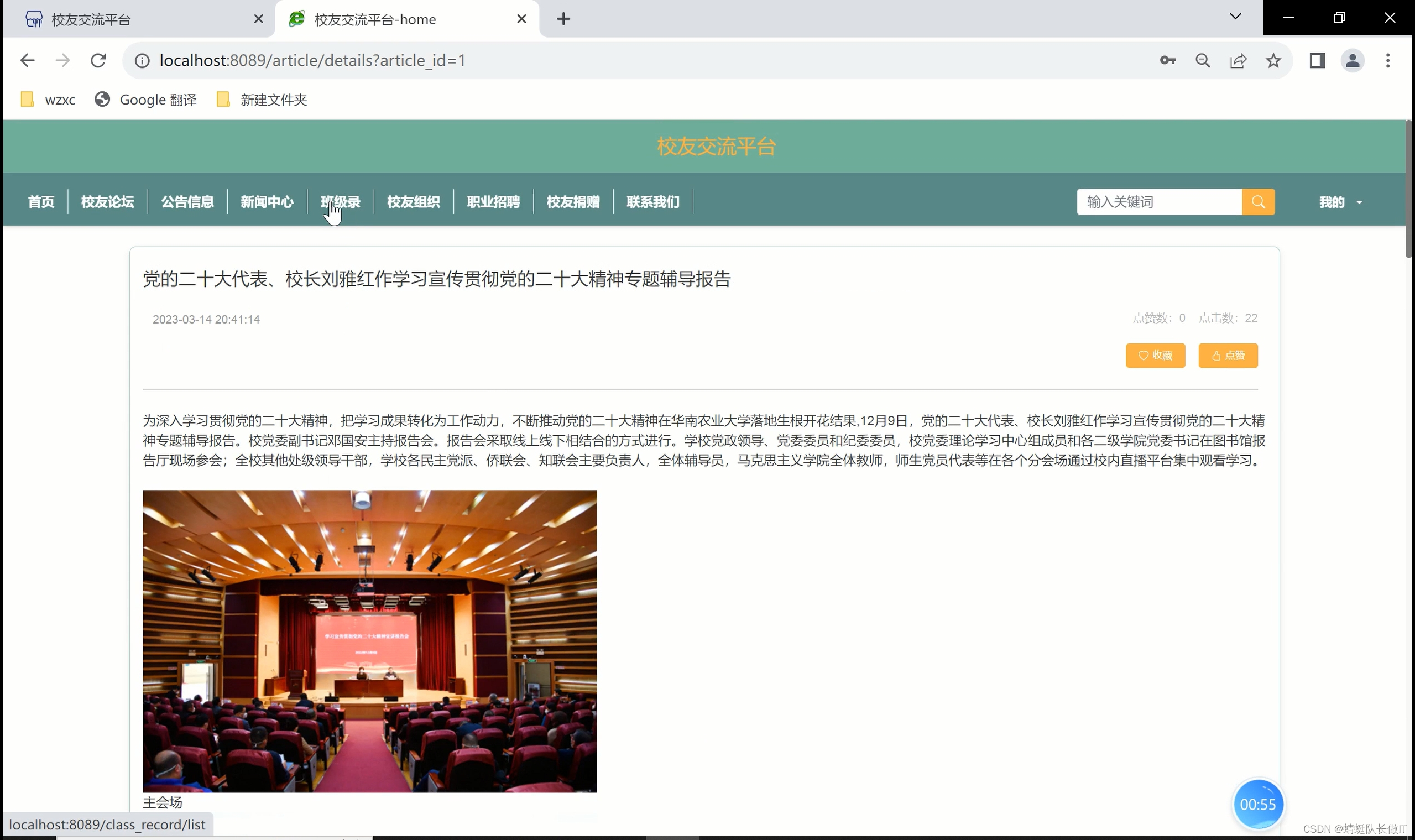This screenshot has width=1415, height=840.
Task: Toggle the browser side panel icon
Action: tap(1317, 61)
